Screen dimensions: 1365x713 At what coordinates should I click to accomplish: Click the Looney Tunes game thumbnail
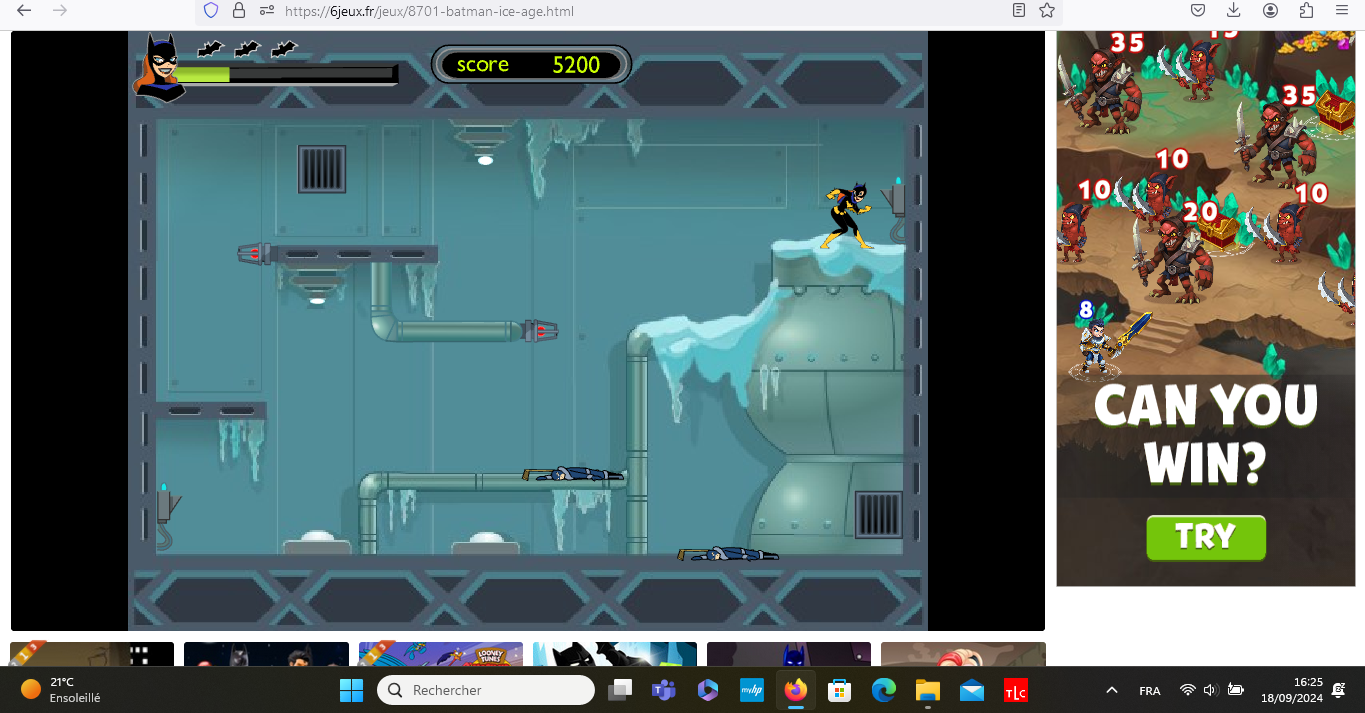click(x=441, y=655)
